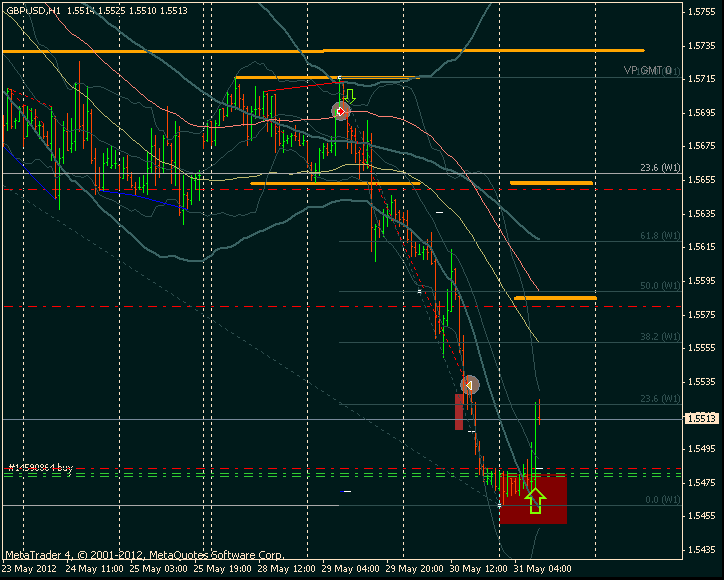This screenshot has height=580, width=724.
Task: Click the 61.8 (W1) Fibonacci label
Action: point(660,236)
